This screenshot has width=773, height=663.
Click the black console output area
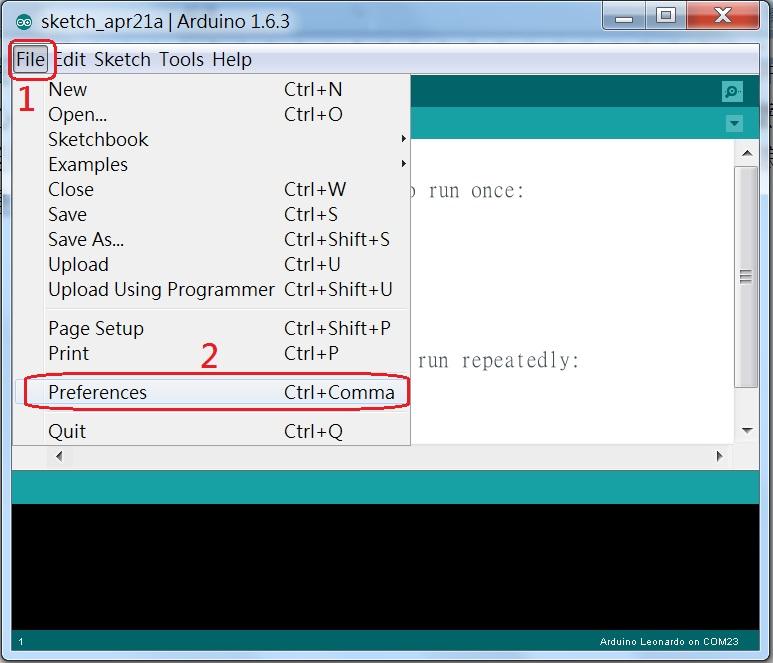pos(386,567)
